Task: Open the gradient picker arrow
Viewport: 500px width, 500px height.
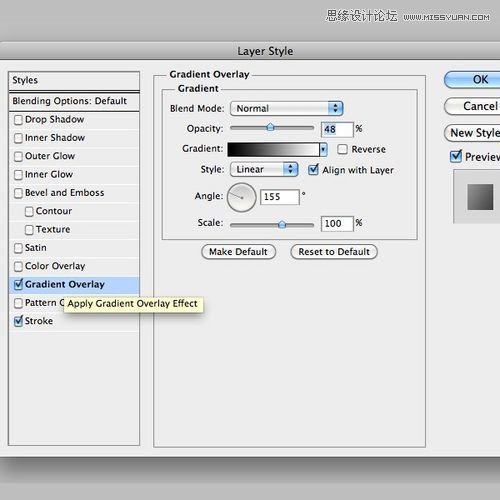Action: (323, 149)
